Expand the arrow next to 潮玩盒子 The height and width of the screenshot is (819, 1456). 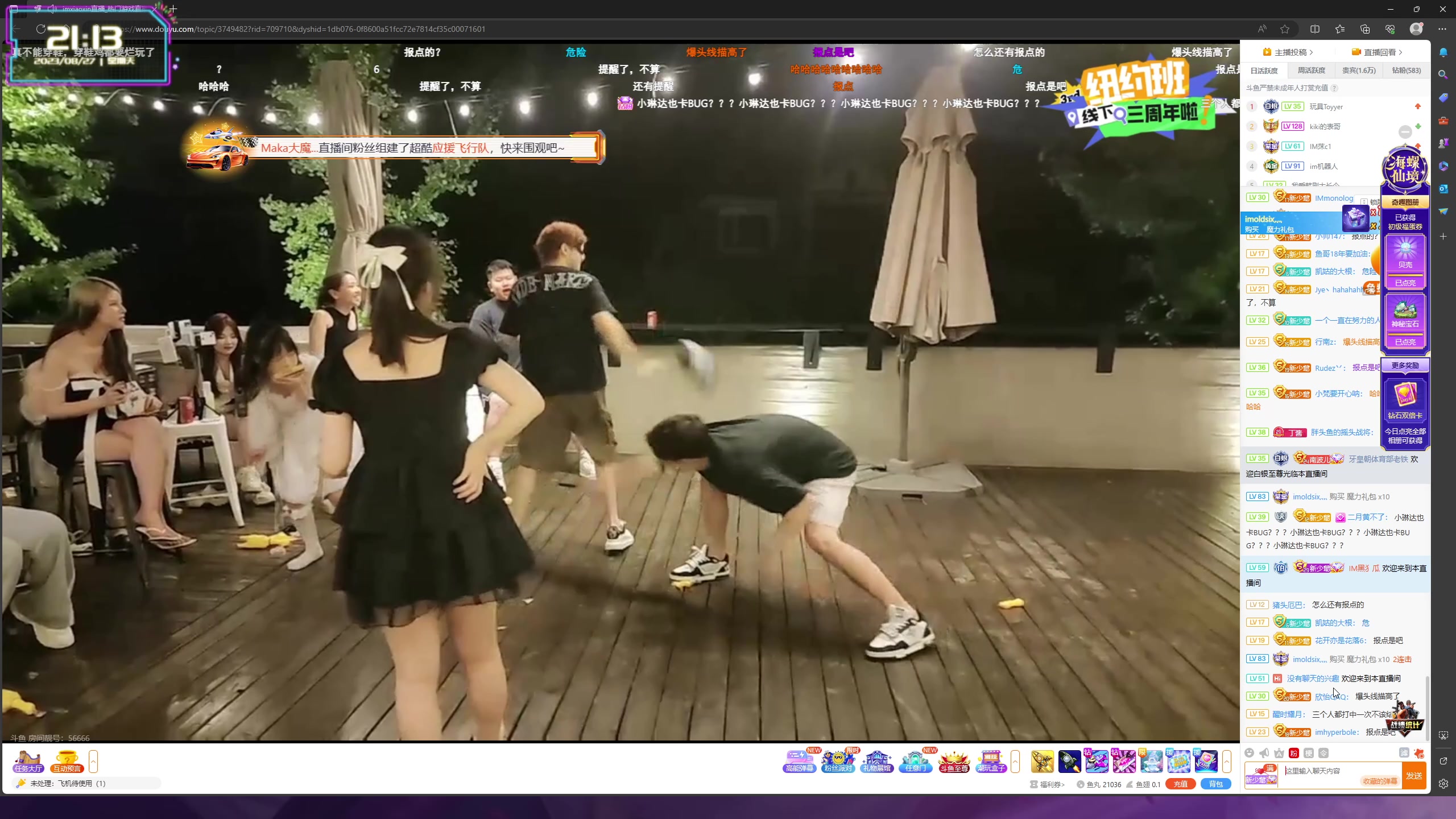coord(1015,761)
